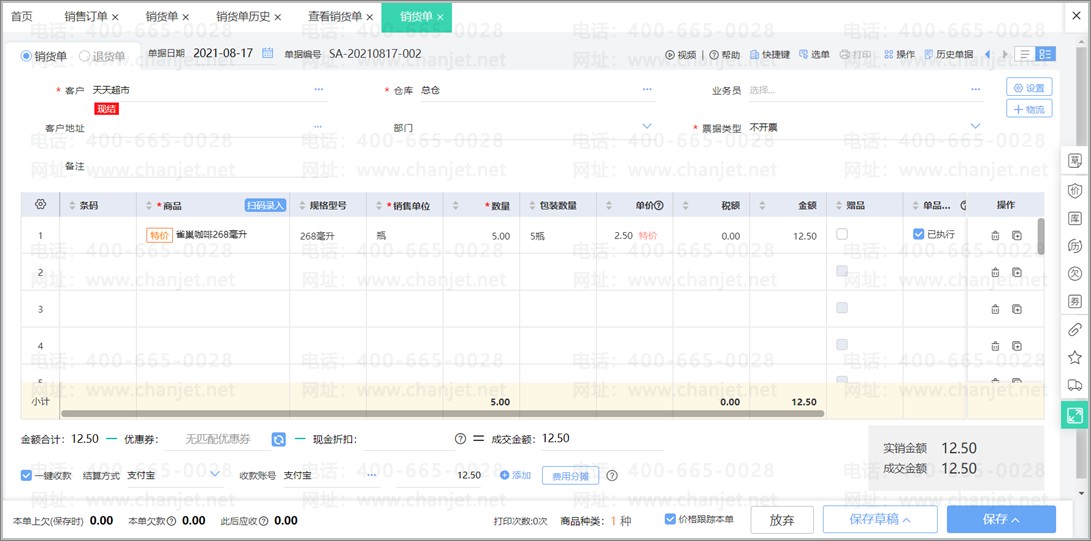This screenshot has width=1091, height=541.
Task: Toggle the 一键收款 checkbox
Action: tap(26, 476)
